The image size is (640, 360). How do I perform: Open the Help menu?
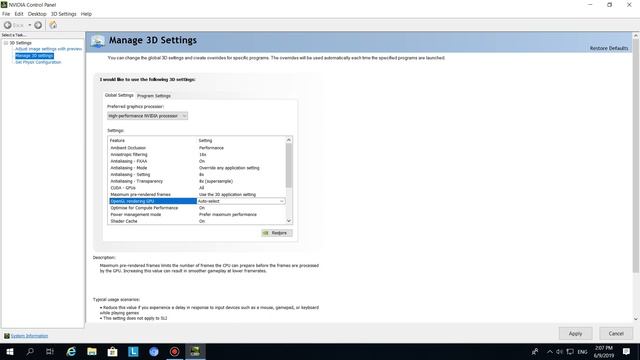(x=86, y=14)
